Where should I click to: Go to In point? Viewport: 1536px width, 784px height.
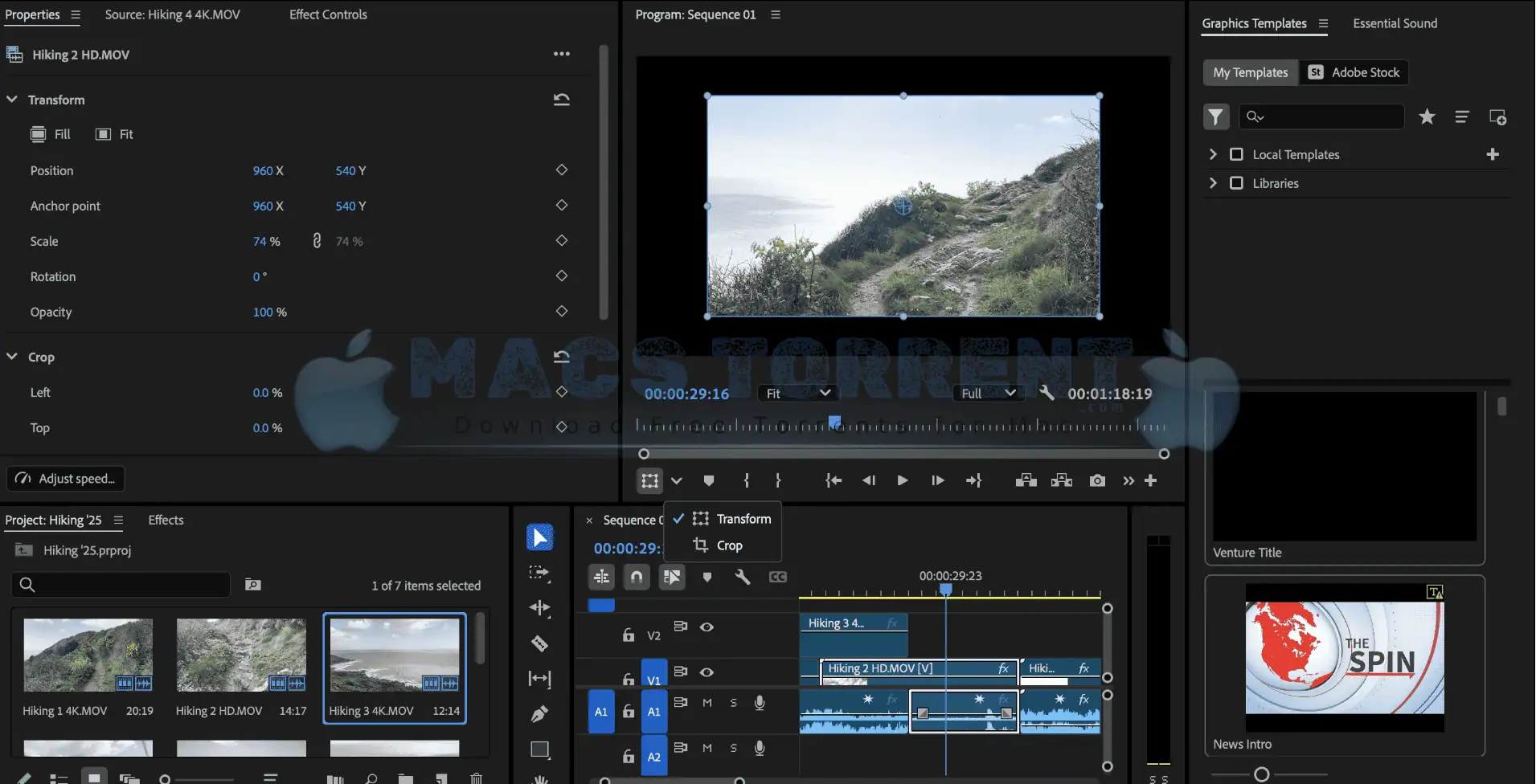(834, 480)
